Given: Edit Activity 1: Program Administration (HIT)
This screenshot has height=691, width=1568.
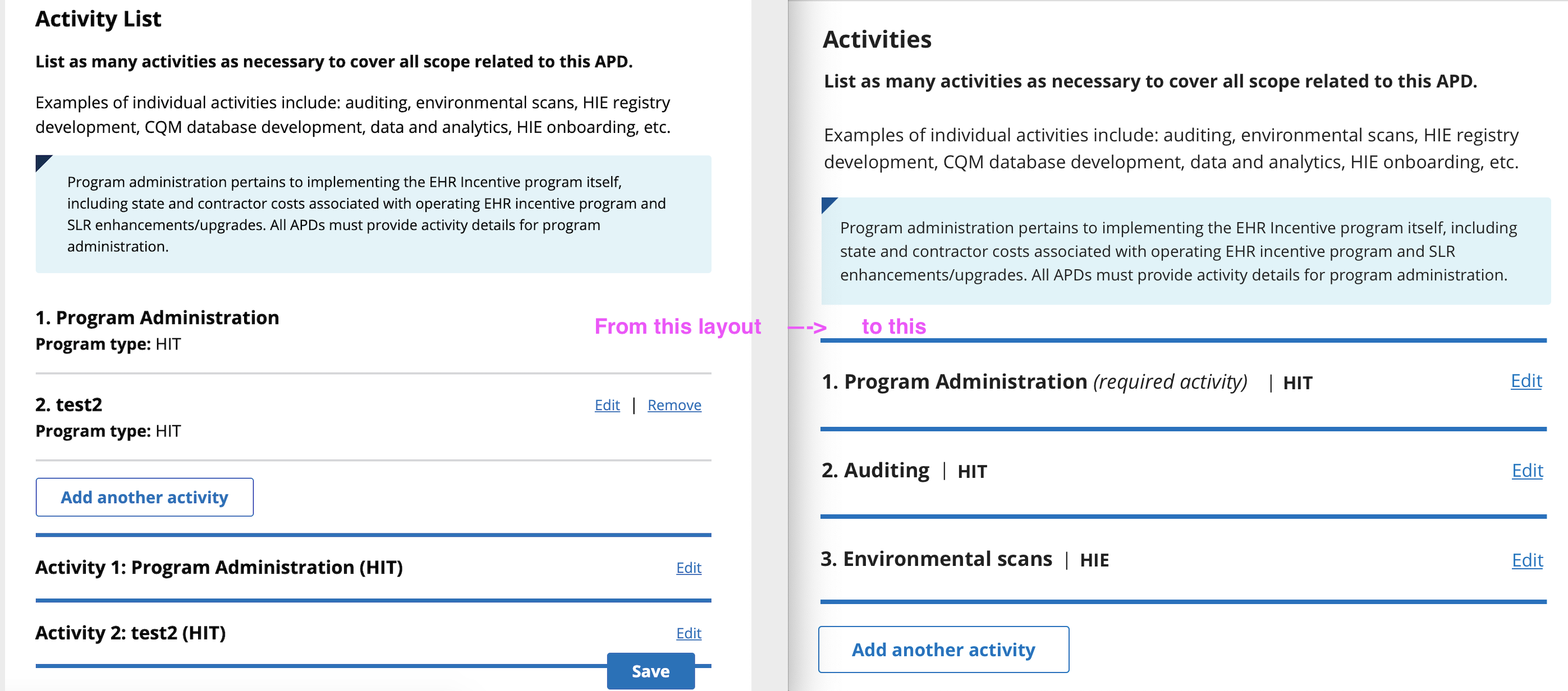Looking at the screenshot, I should [x=688, y=568].
